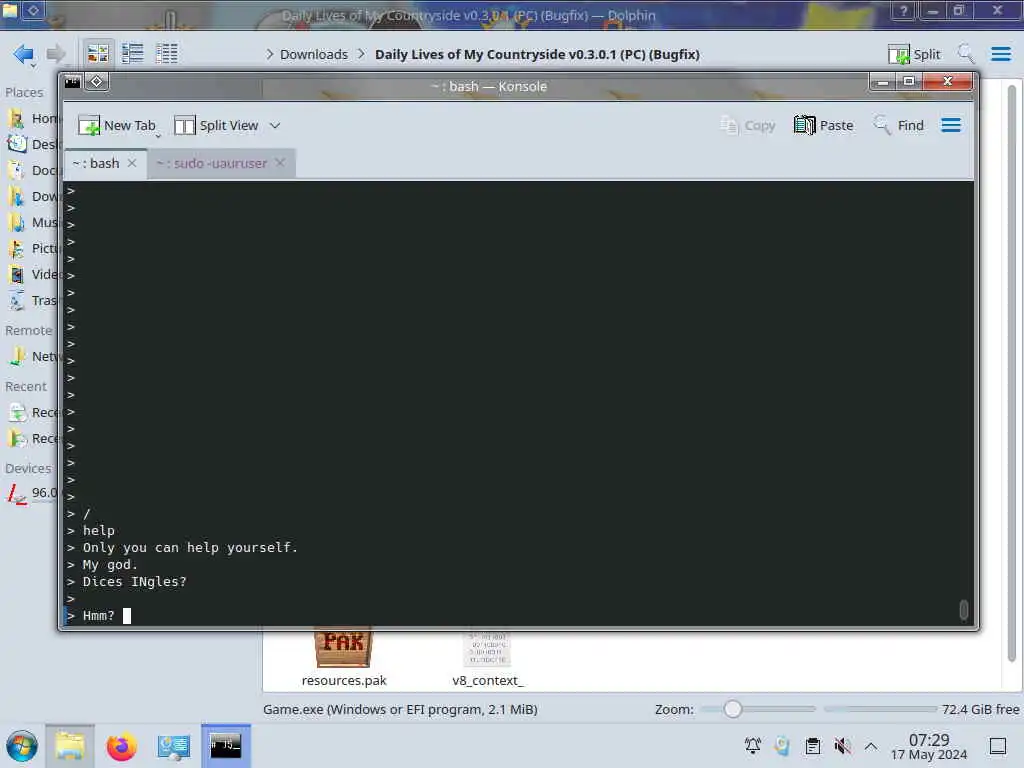Click current folder name in Dolphin breadcrumb
Screen dimensions: 1024x768
point(537,54)
